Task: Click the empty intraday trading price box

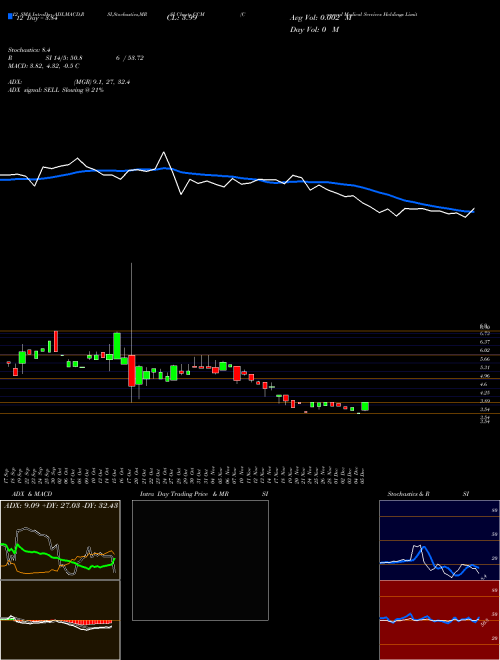Action: [x=200, y=560]
